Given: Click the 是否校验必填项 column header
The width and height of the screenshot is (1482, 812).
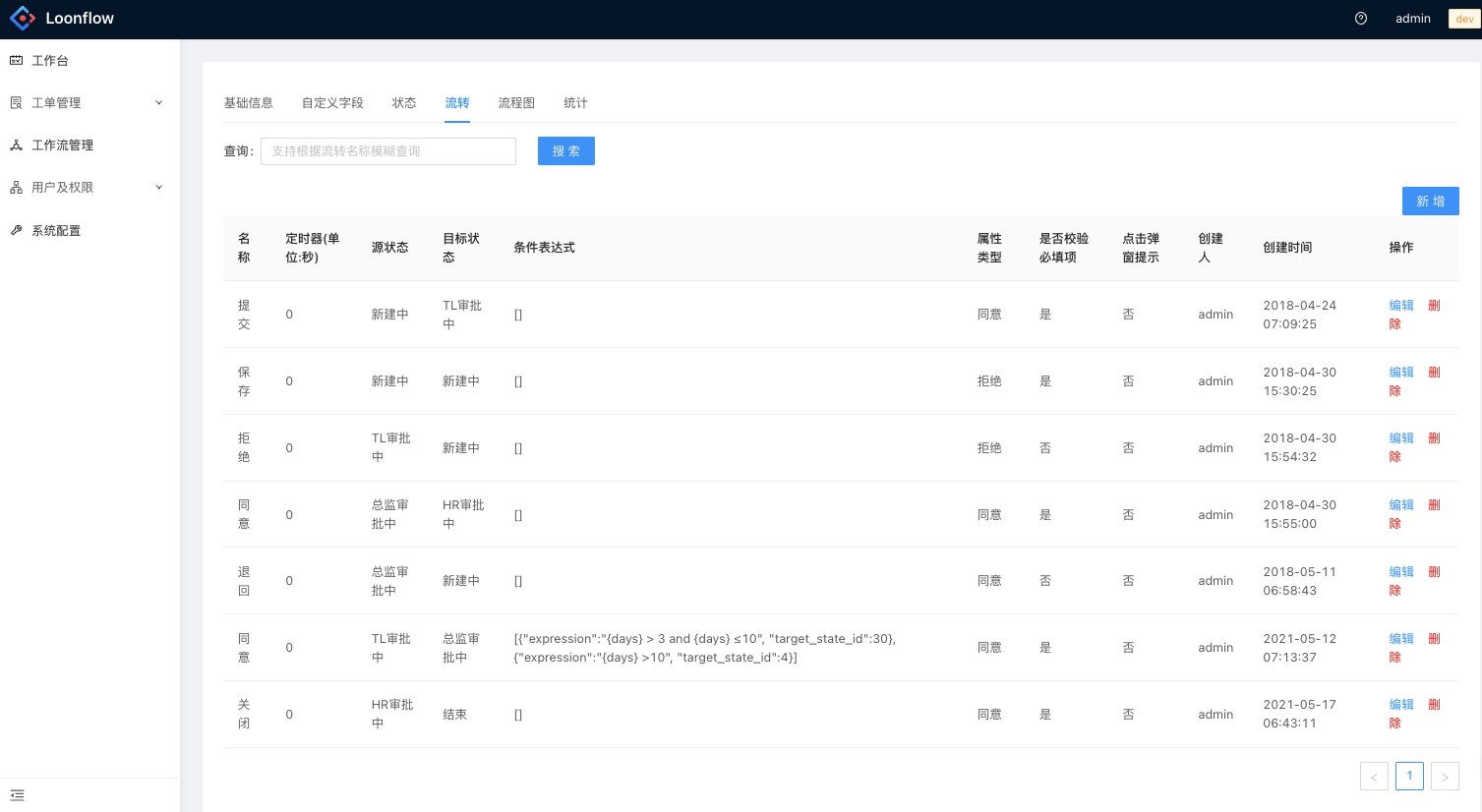Looking at the screenshot, I should click(x=1064, y=248).
